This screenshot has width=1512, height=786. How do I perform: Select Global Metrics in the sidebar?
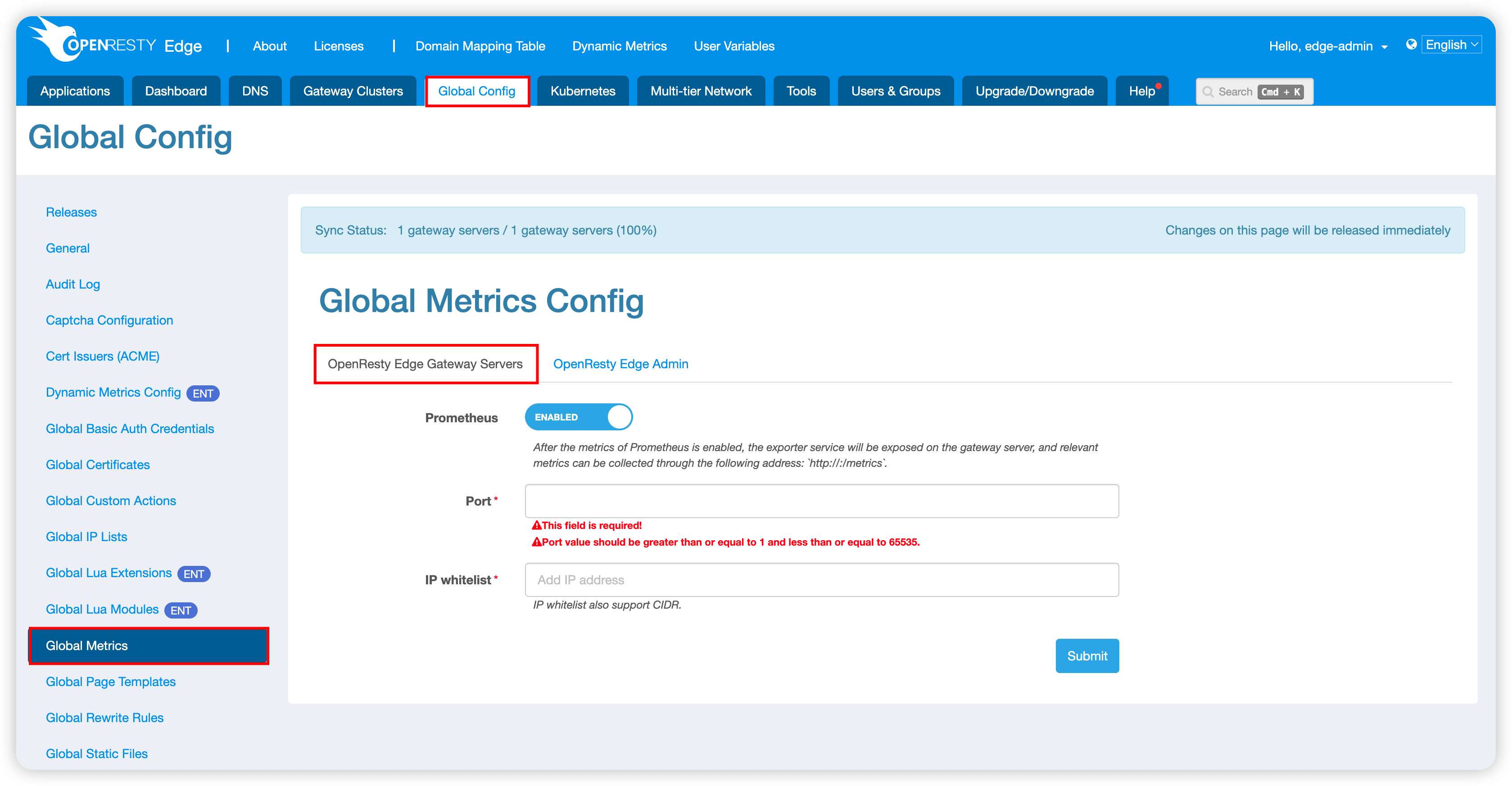[x=149, y=645]
